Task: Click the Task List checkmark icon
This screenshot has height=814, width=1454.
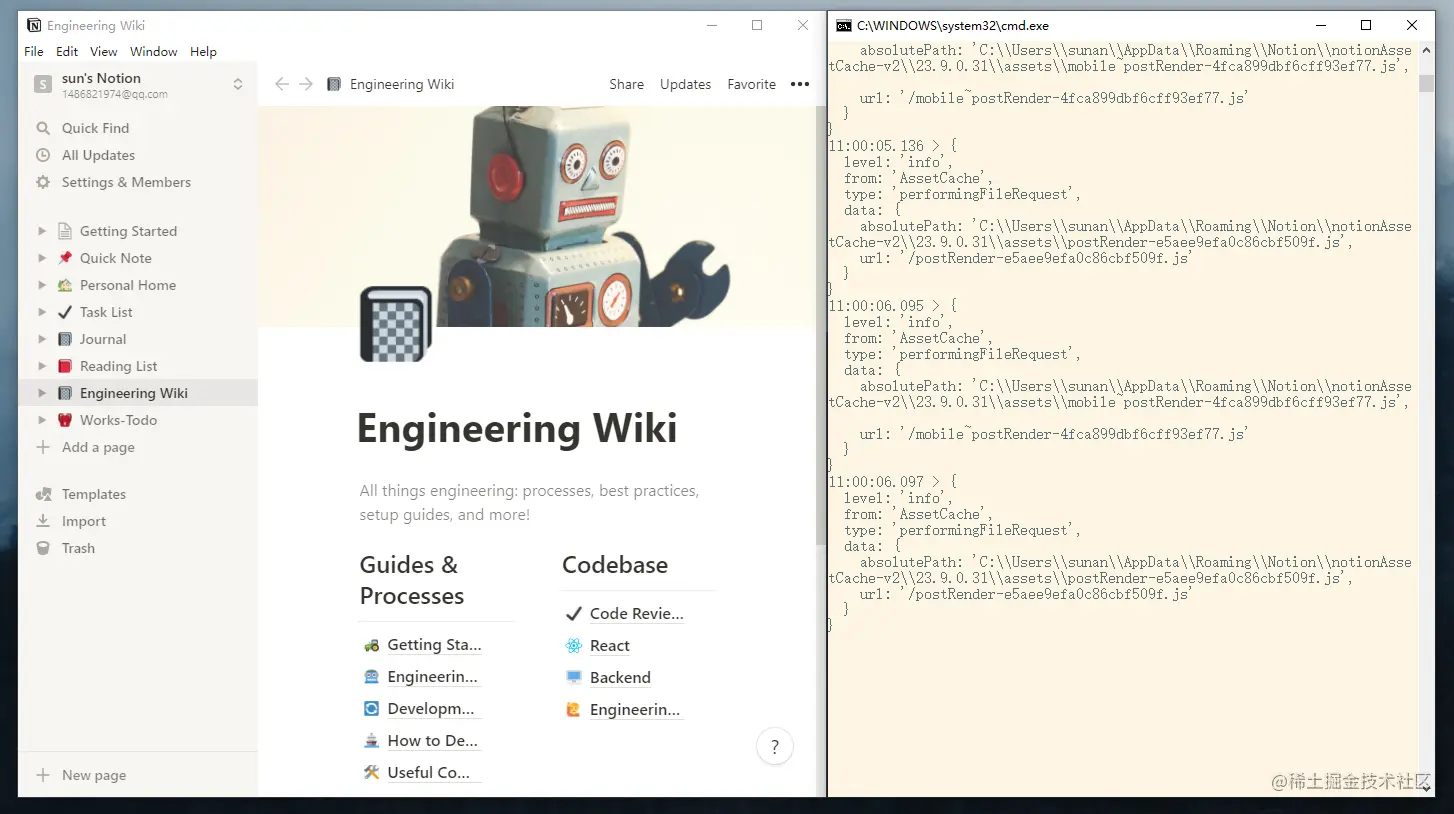Action: pyautogui.click(x=65, y=312)
